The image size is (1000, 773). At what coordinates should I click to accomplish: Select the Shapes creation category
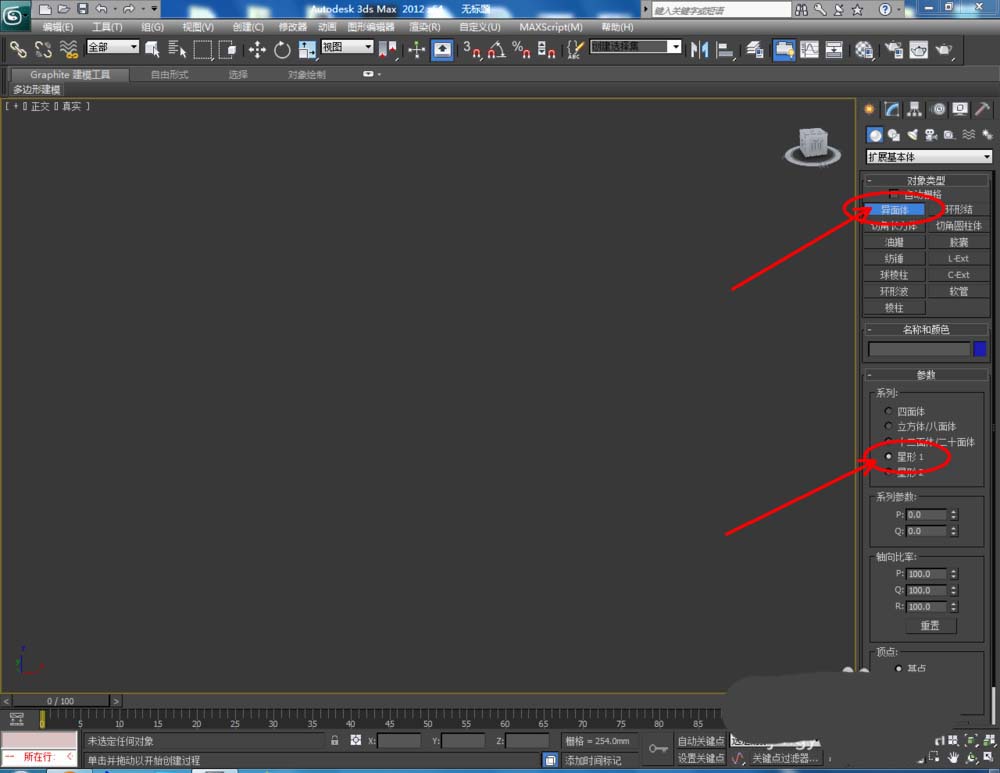point(893,135)
